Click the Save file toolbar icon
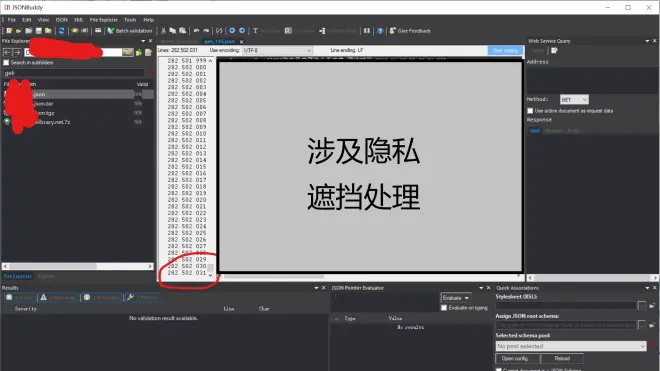660x371 pixels. click(38, 31)
